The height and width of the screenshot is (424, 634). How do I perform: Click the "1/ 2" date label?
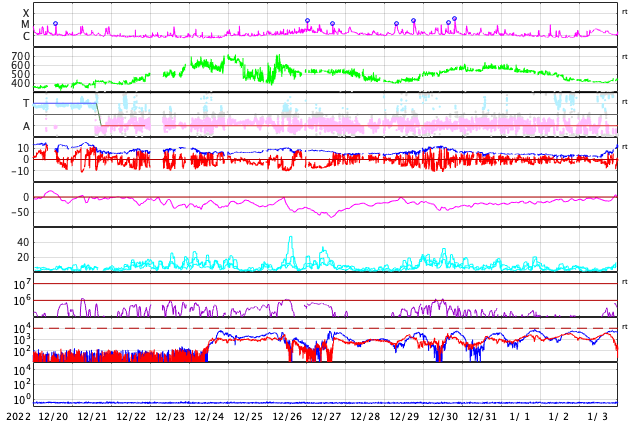(x=558, y=416)
